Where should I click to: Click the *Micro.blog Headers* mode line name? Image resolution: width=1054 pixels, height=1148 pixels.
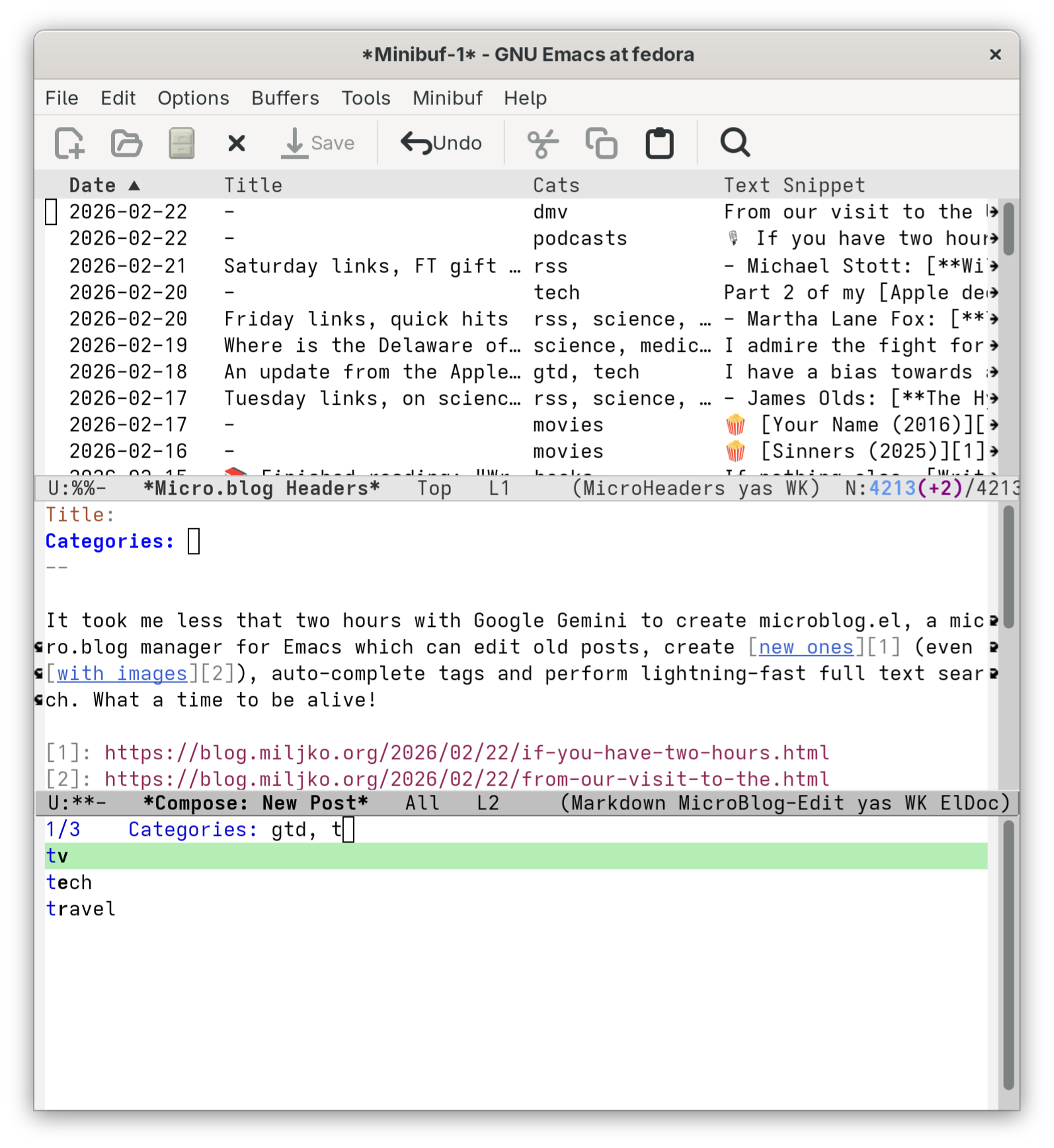[262, 488]
